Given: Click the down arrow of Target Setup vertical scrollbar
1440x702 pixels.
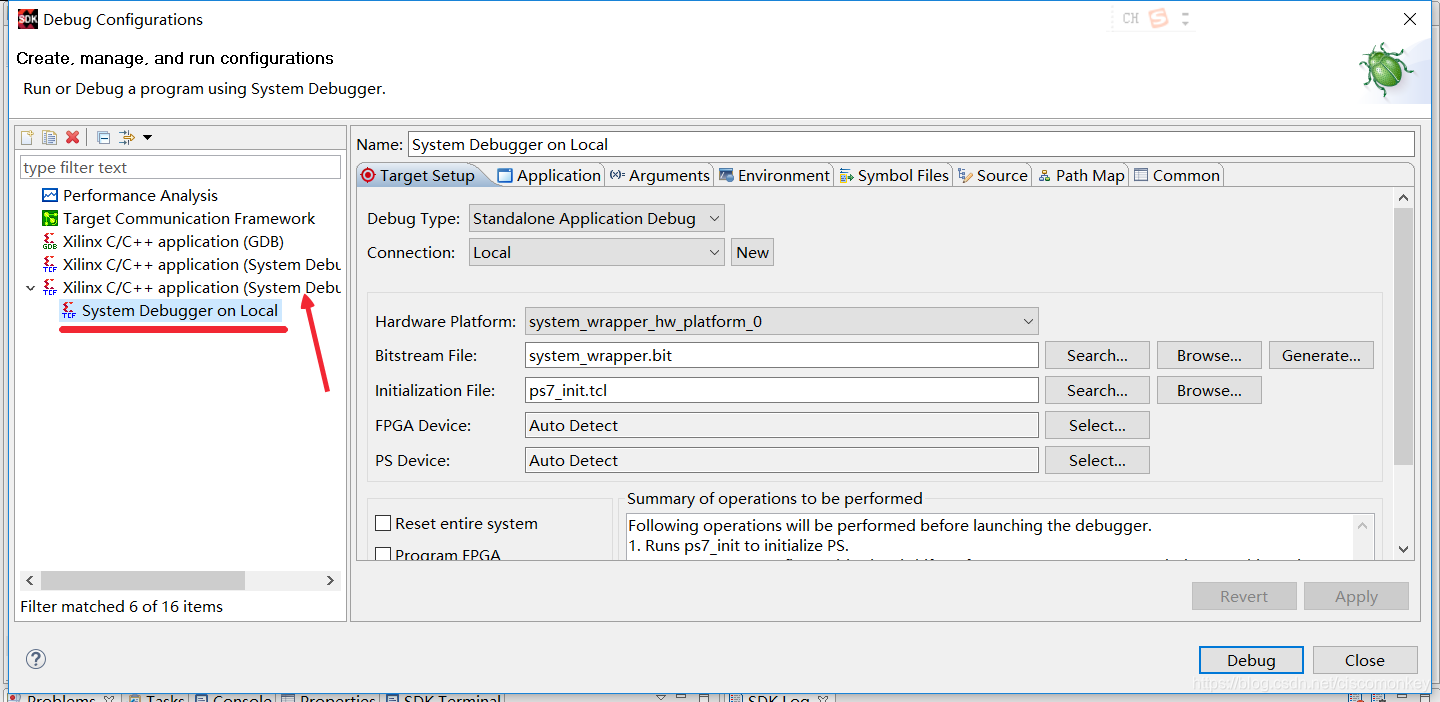Looking at the screenshot, I should click(1403, 548).
